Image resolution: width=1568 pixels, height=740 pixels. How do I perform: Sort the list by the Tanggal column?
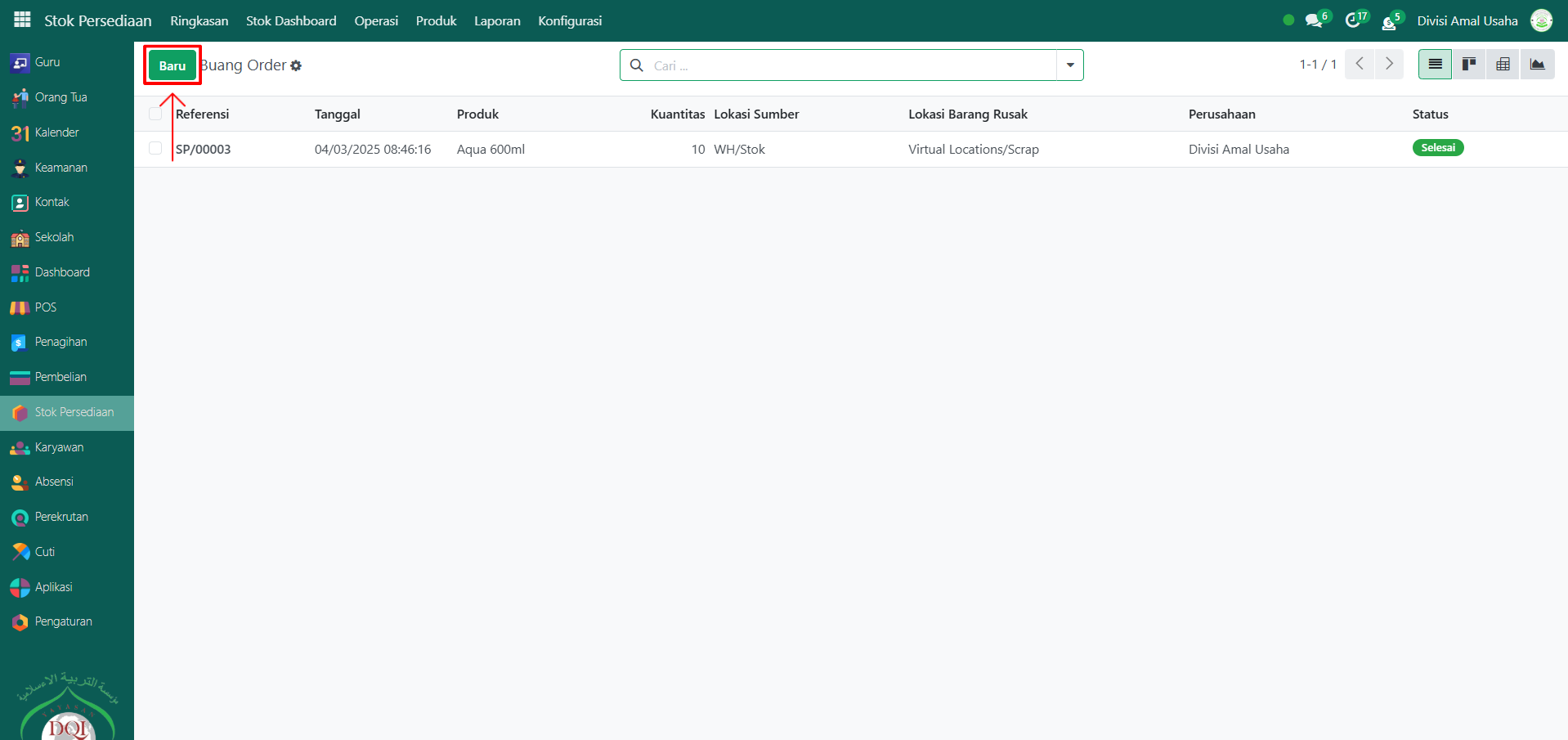pos(338,114)
